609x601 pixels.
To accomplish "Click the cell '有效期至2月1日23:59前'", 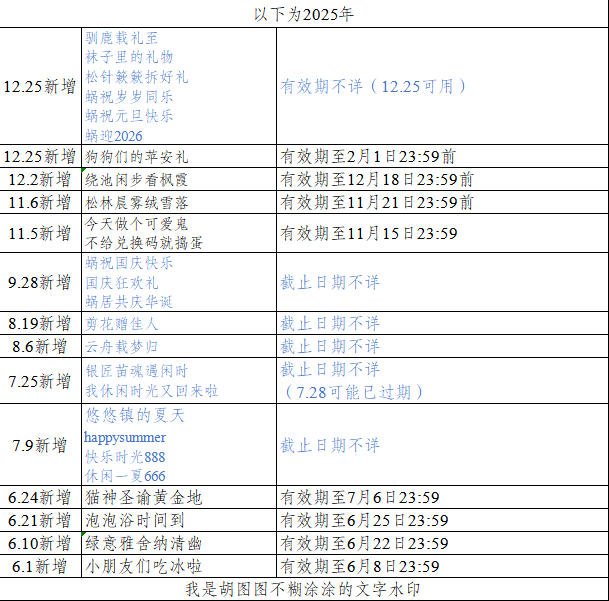I will click(x=368, y=157).
